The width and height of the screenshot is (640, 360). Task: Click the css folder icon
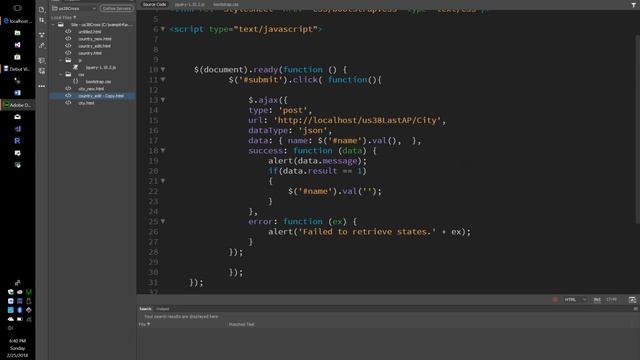click(x=68, y=74)
